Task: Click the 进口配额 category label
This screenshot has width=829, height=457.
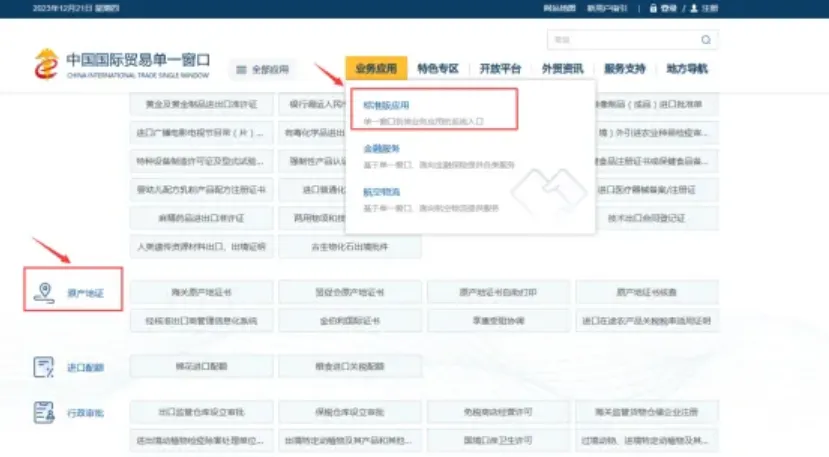Action: coord(85,368)
